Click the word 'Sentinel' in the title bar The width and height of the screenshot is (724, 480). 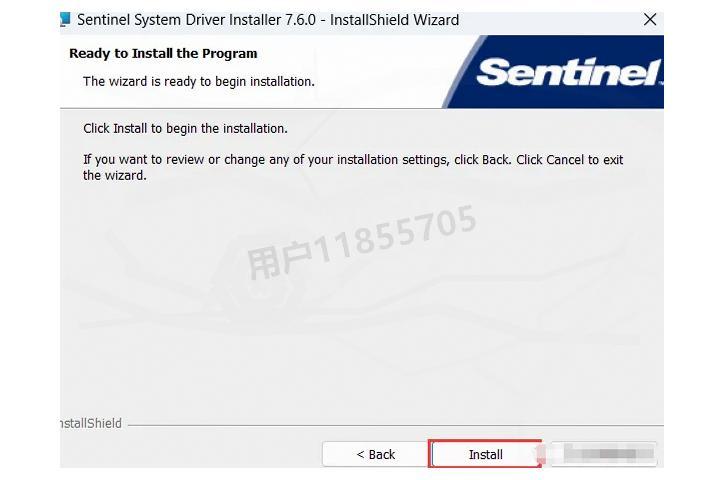103,20
